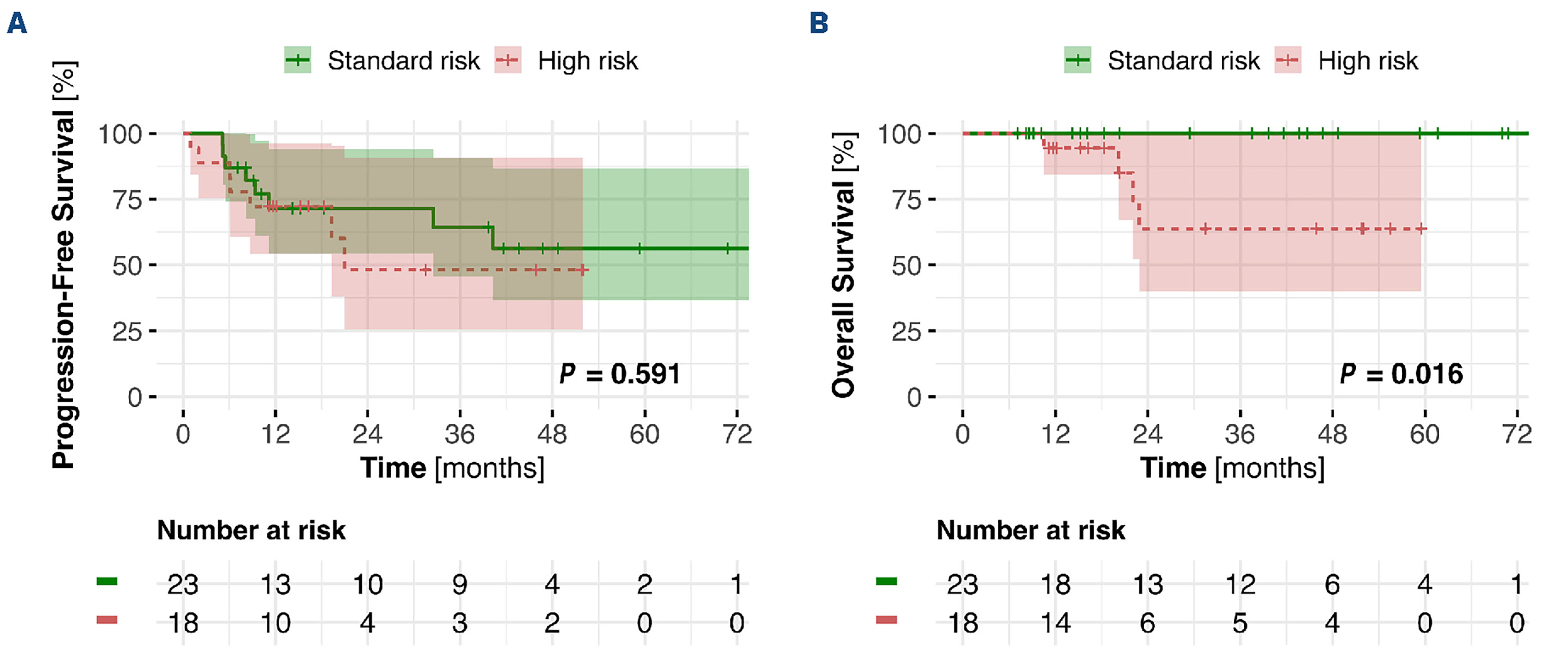The width and height of the screenshot is (1568, 659).
Task: Select the P = 0.016 annotation
Action: [1400, 374]
